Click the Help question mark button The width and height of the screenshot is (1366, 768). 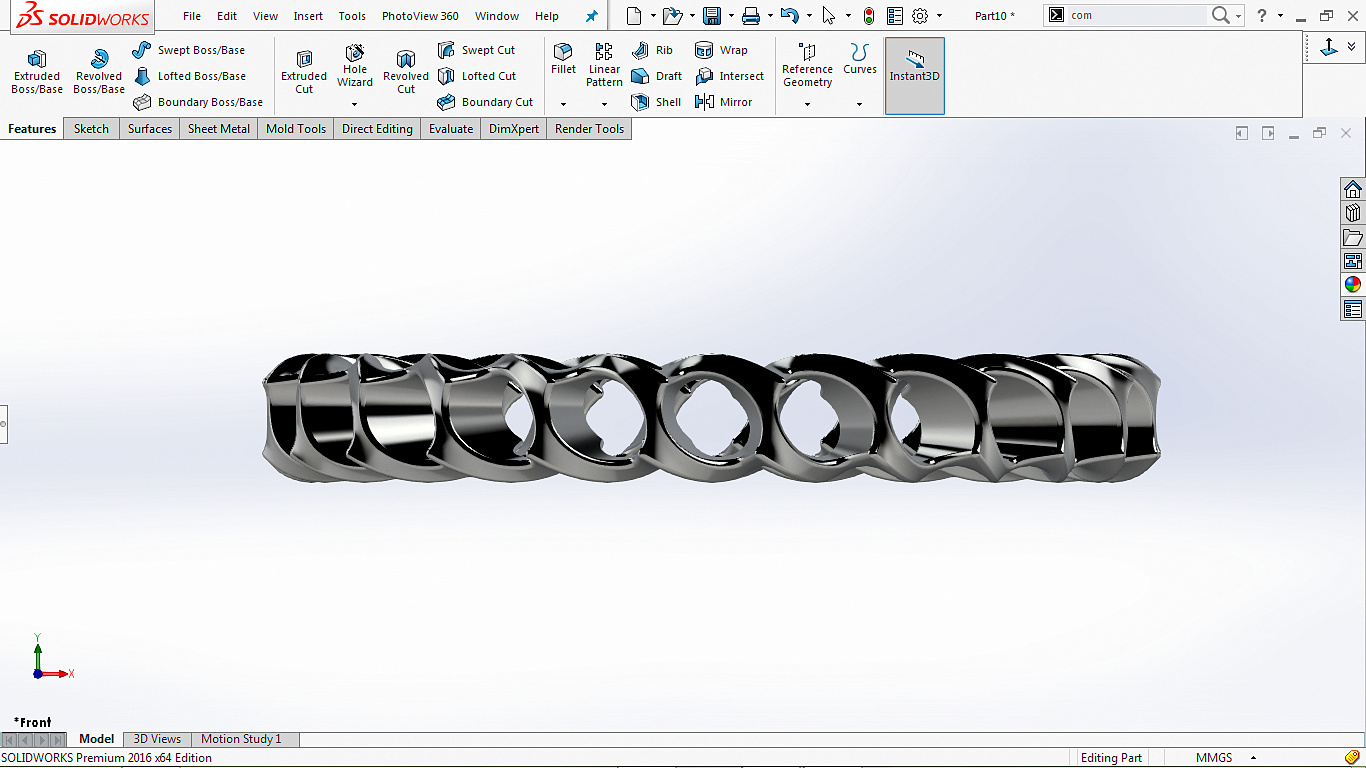point(1262,16)
